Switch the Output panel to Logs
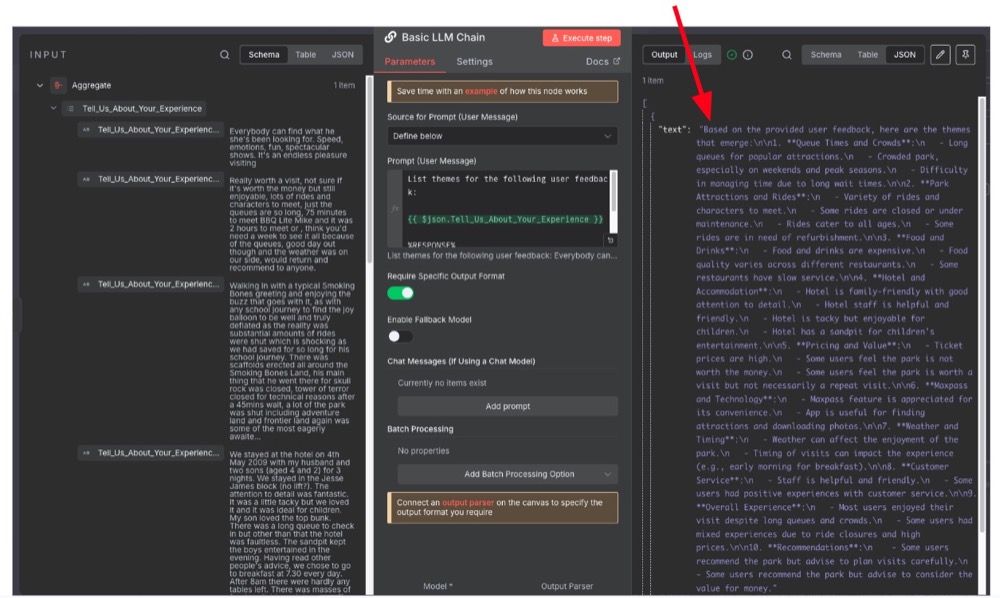Viewport: 1000px width, 598px height. (703, 55)
